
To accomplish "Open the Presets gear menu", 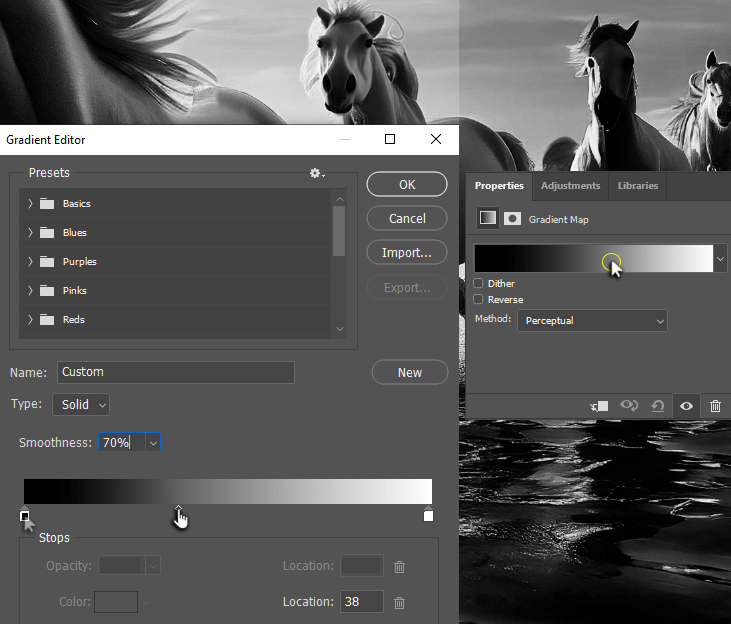I will coord(317,173).
